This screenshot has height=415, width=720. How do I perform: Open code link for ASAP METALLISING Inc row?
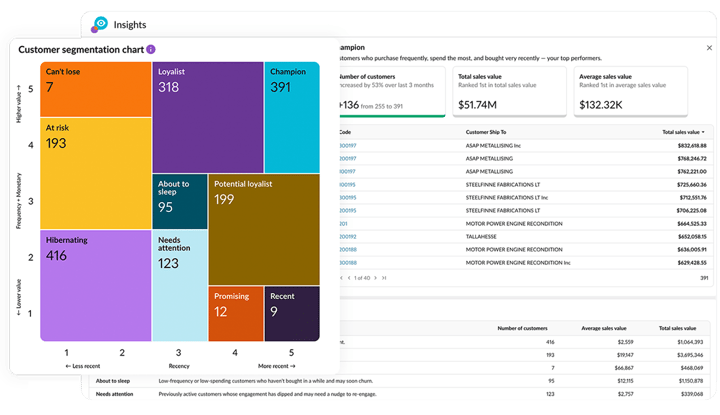pos(348,146)
